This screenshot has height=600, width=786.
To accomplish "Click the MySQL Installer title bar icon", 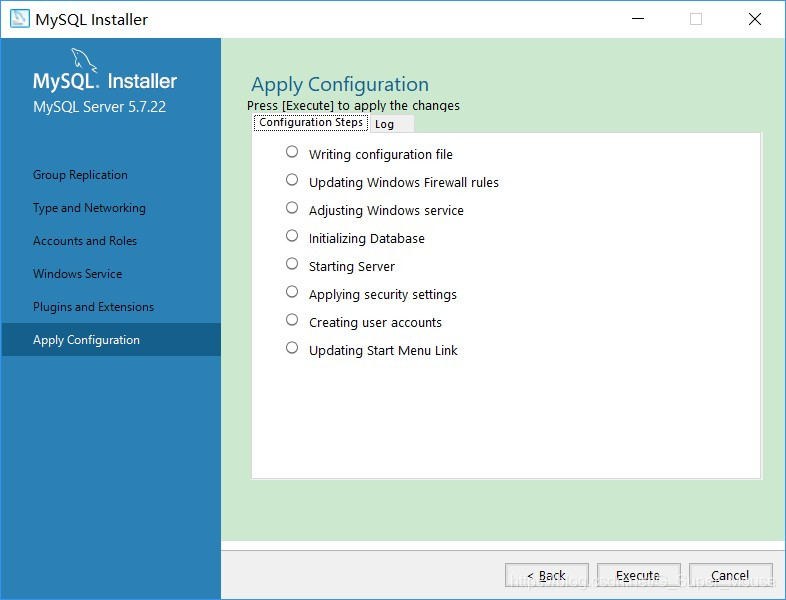I will pos(20,19).
